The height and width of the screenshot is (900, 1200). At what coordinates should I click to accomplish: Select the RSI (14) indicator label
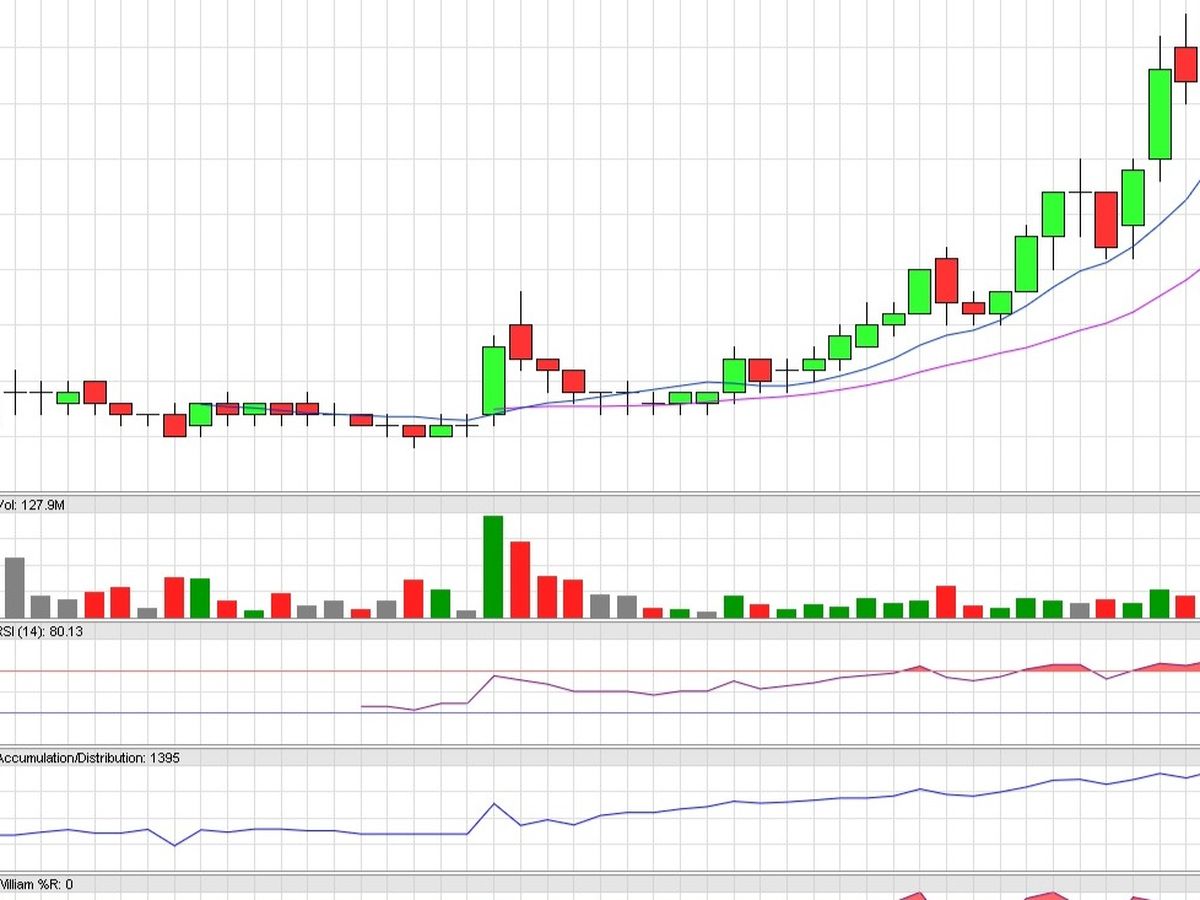[40, 631]
